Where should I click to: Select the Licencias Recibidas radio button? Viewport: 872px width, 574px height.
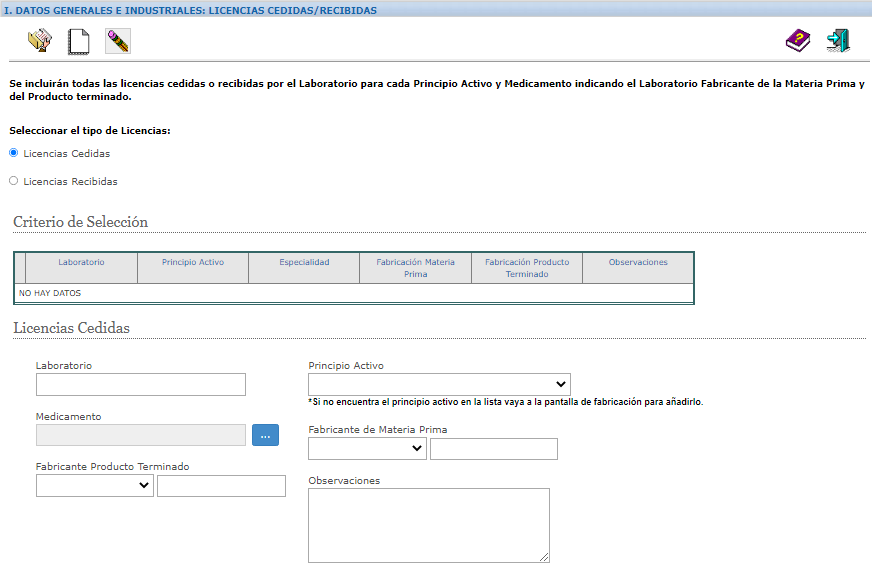(x=14, y=181)
